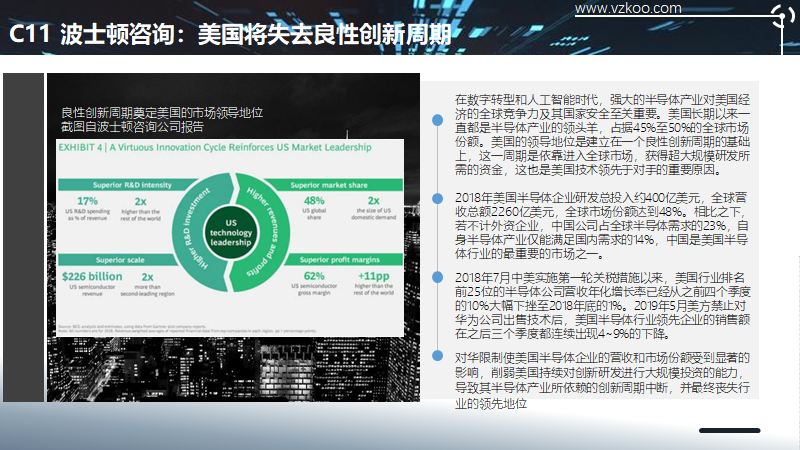Select the 17% US R&D spending value
Screen dimensions: 800x450
[x=87, y=201]
